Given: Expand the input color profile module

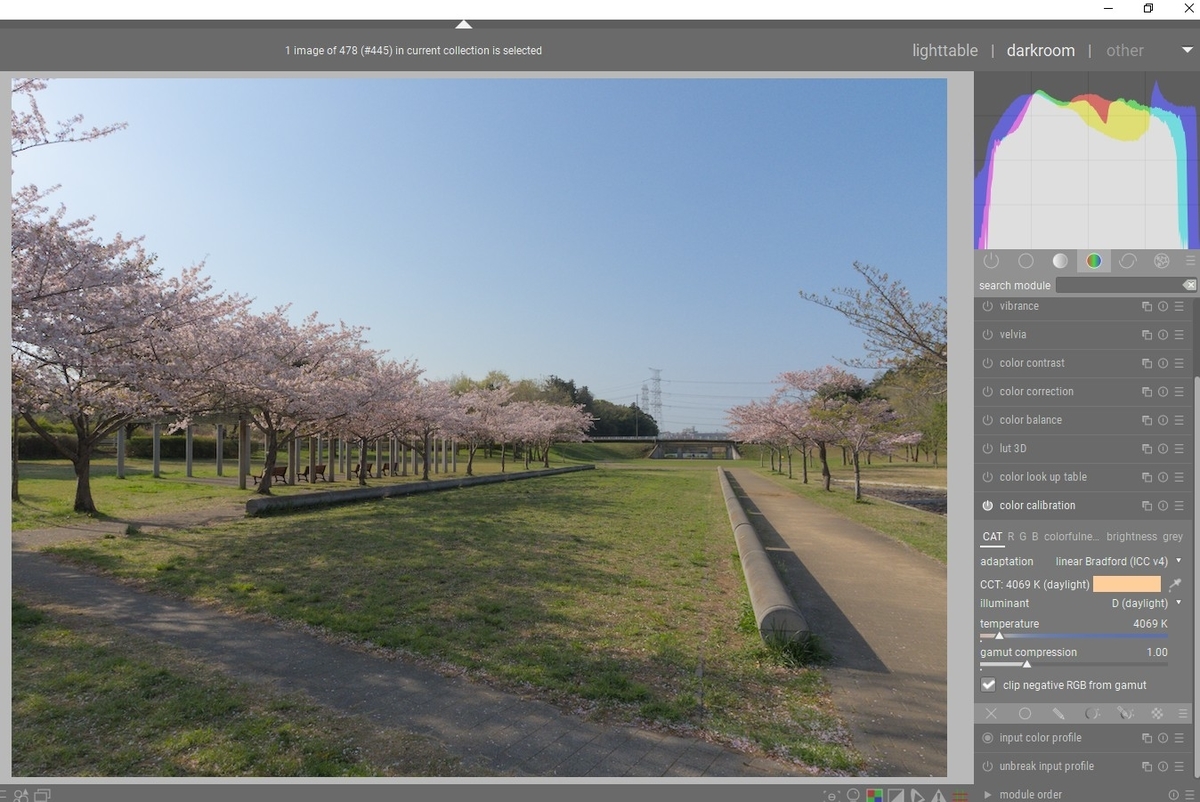Looking at the screenshot, I should (1040, 738).
